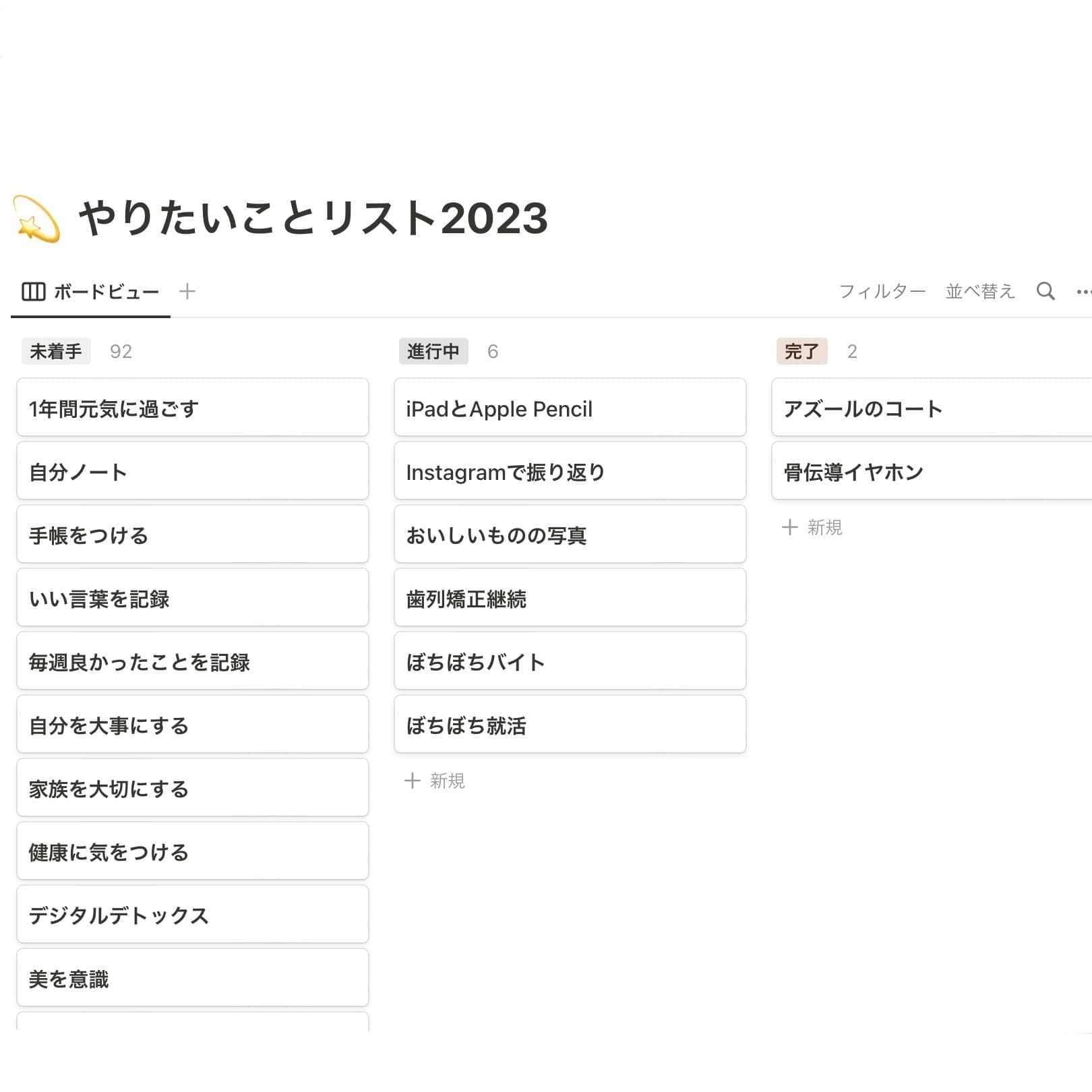
Task: Click the plus icon to add a new view
Action: pyautogui.click(x=187, y=291)
